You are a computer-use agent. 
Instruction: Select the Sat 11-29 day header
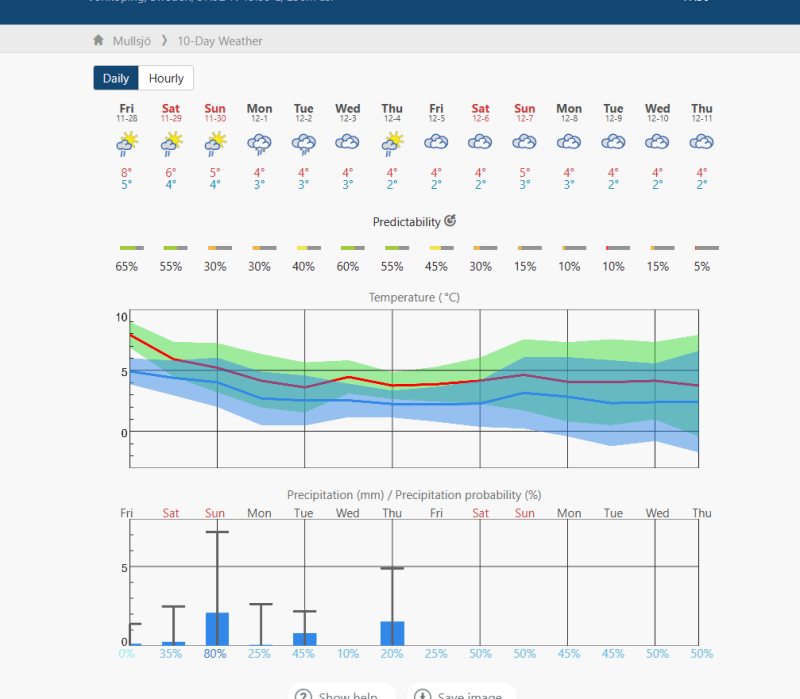tap(171, 112)
